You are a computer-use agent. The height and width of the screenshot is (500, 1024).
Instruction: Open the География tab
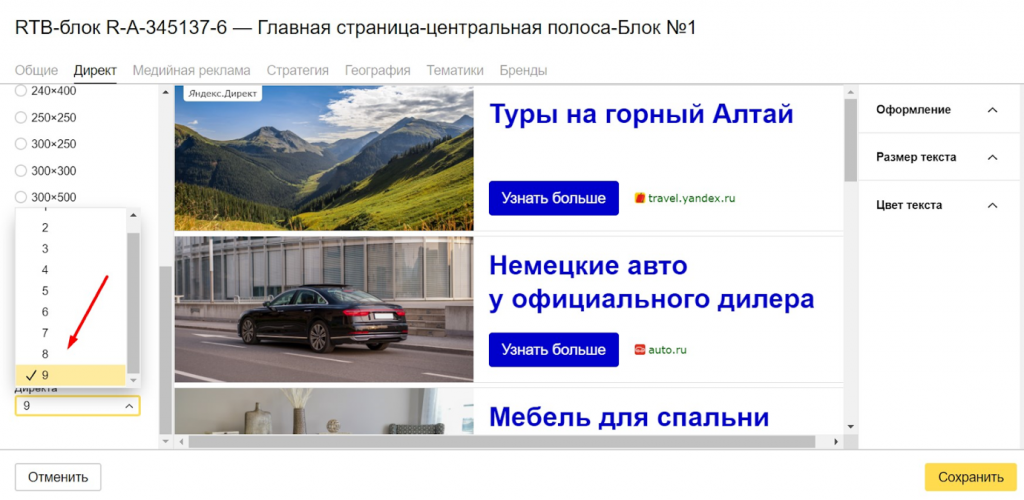(377, 70)
